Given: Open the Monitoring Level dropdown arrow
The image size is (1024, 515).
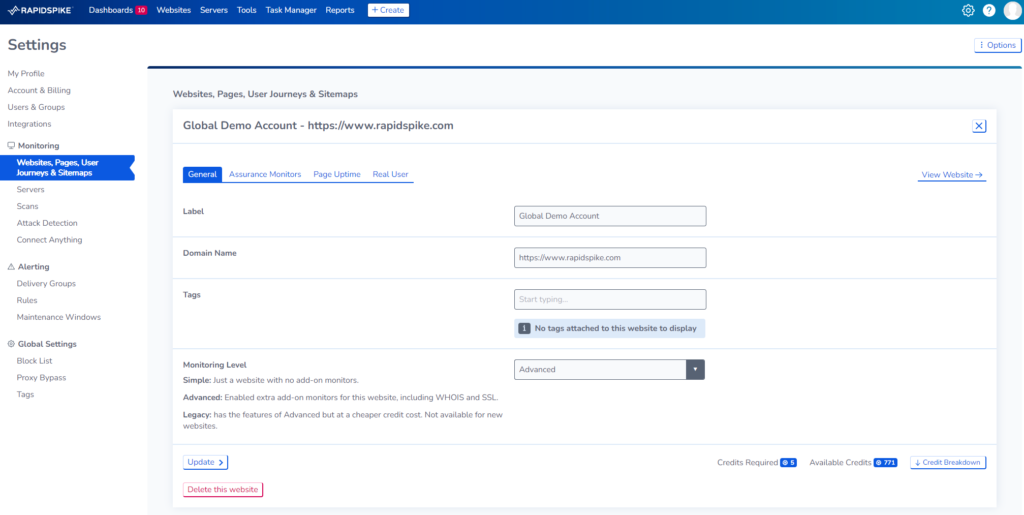Looking at the screenshot, I should (x=696, y=369).
